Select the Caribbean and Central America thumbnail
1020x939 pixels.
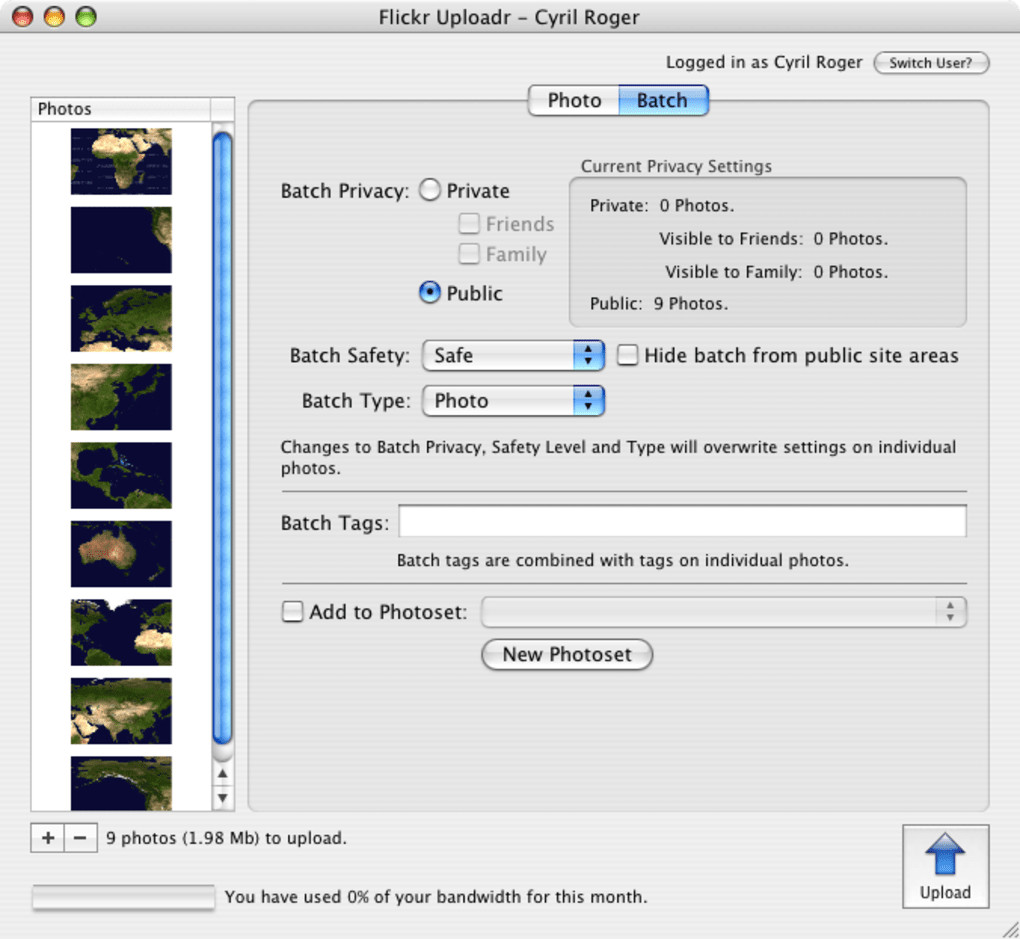[121, 476]
